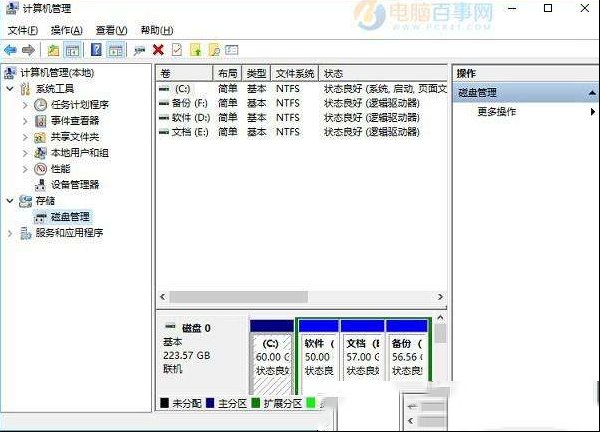
Task: Click the Back arrow toolbar icon
Action: [10, 50]
